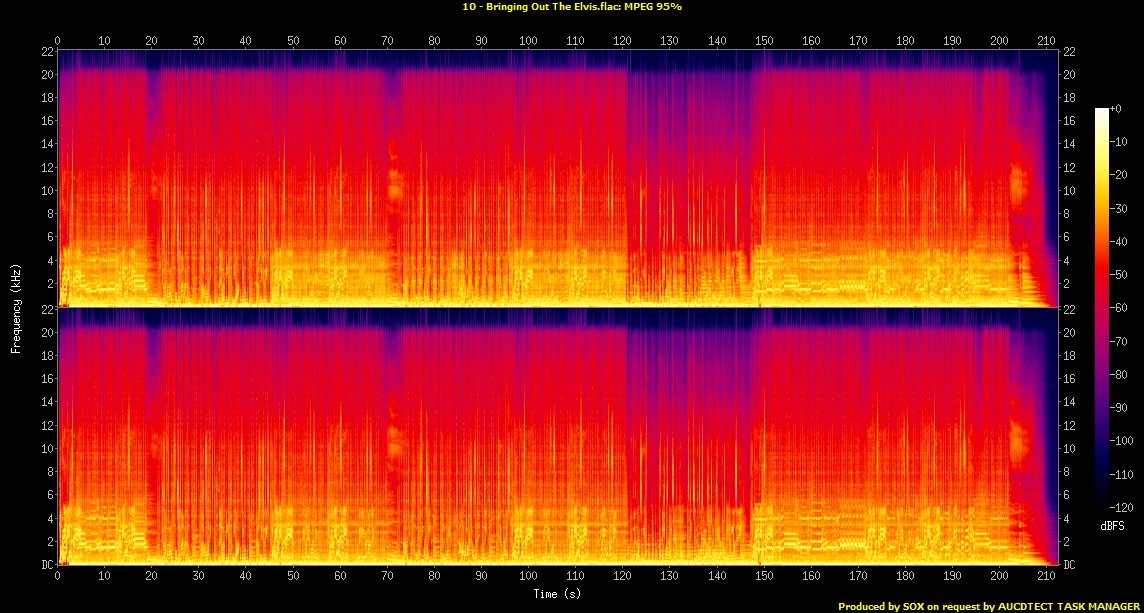Click the 50 second mark on top time axis

point(293,41)
